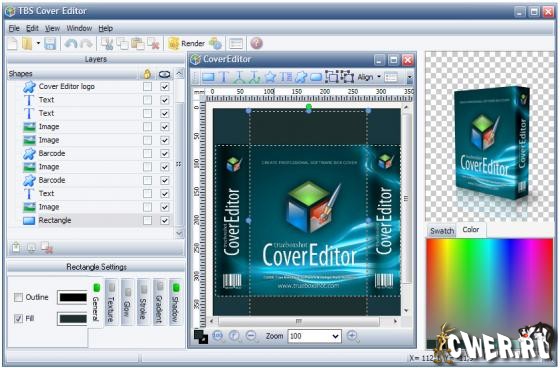Pick a color from the rainbow spectrum
Image resolution: width=560 pixels, height=368 pixels.
[489, 289]
